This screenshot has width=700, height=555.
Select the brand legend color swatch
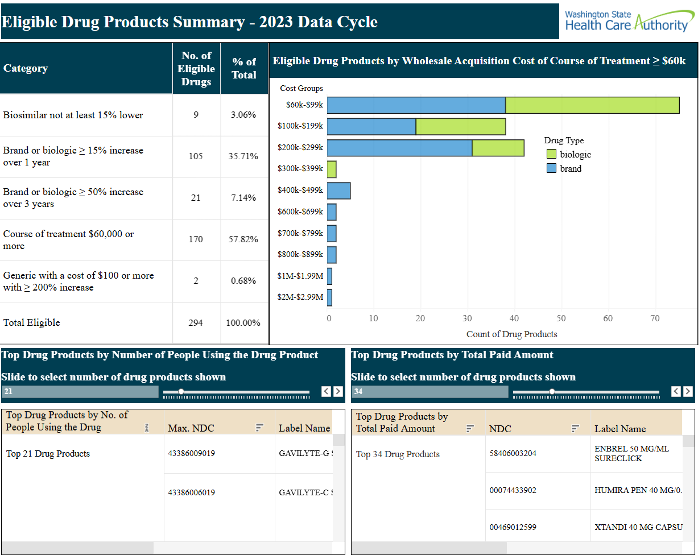point(551,168)
